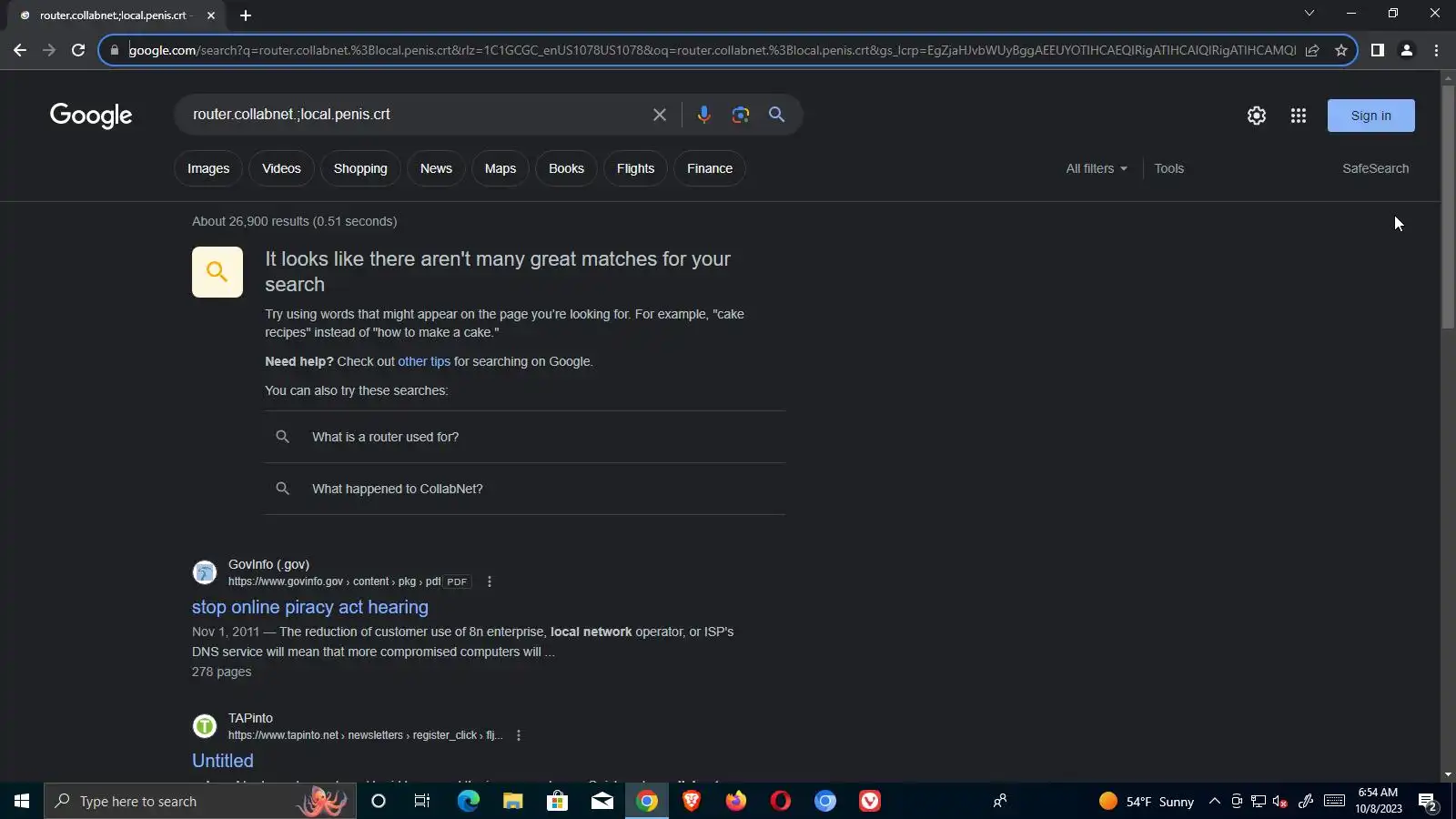The image size is (1456, 819).
Task: Open Google quick settings gear
Action: pyautogui.click(x=1257, y=116)
